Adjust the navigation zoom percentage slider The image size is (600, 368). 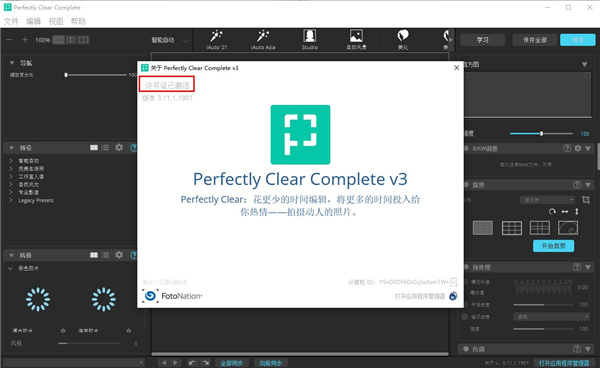(96, 75)
